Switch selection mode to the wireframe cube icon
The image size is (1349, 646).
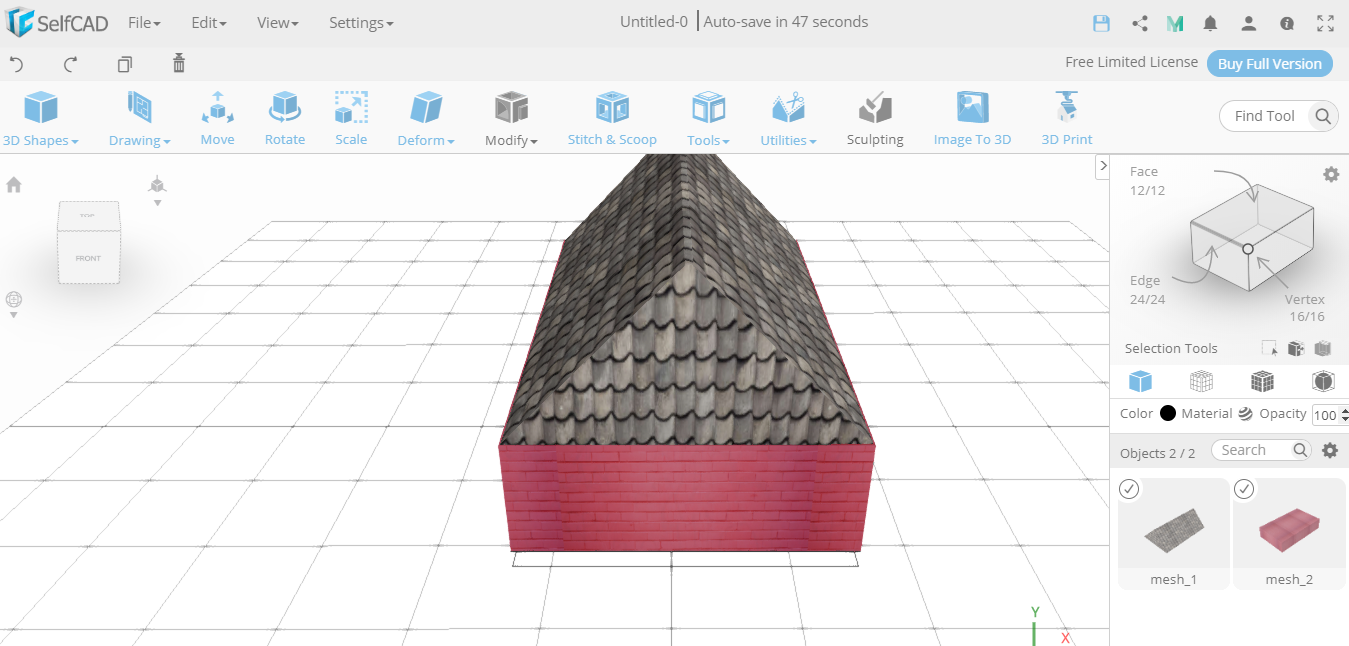[x=1201, y=381]
